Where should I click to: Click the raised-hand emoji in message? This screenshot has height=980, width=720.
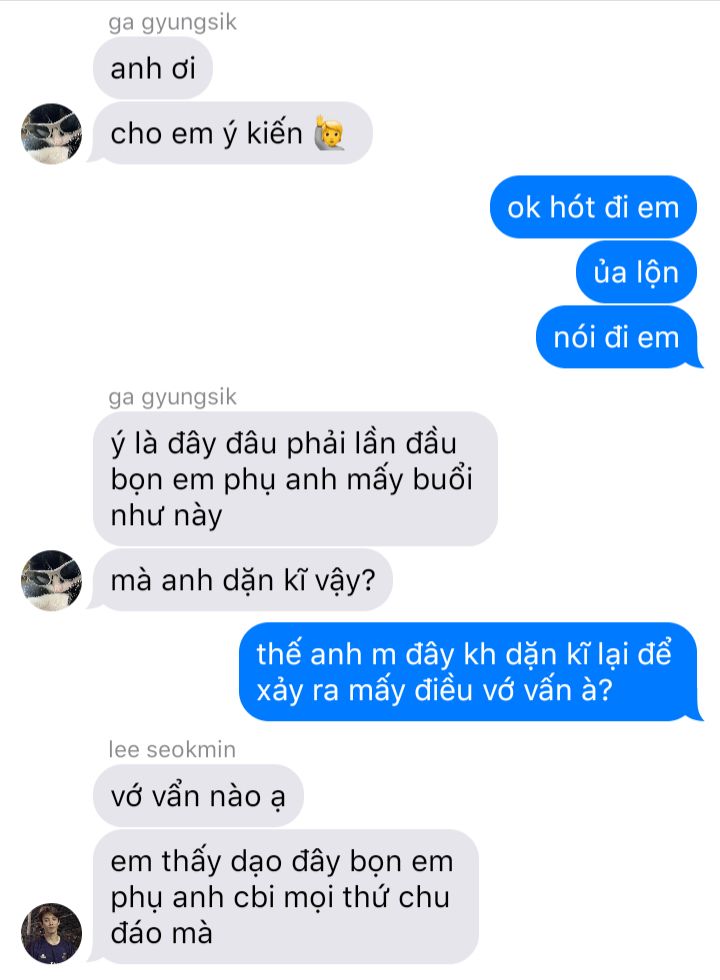(330, 131)
